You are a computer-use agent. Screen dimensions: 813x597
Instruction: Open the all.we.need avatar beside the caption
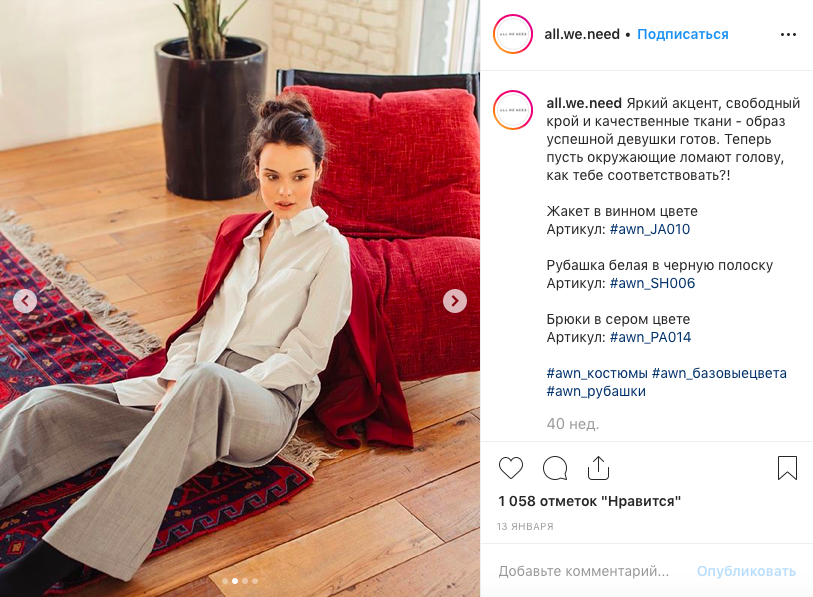tap(513, 110)
